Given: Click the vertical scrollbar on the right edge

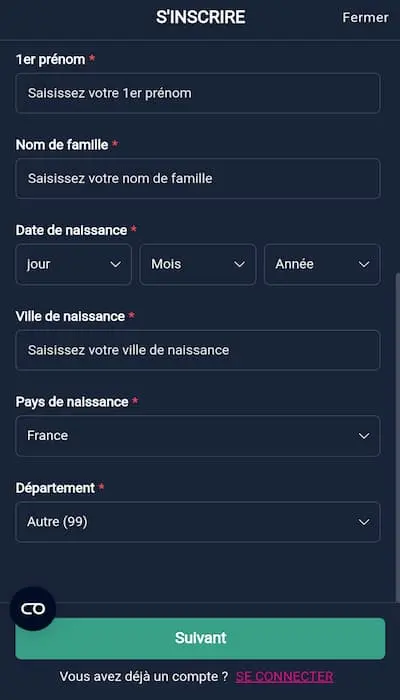Looking at the screenshot, I should tap(397, 438).
